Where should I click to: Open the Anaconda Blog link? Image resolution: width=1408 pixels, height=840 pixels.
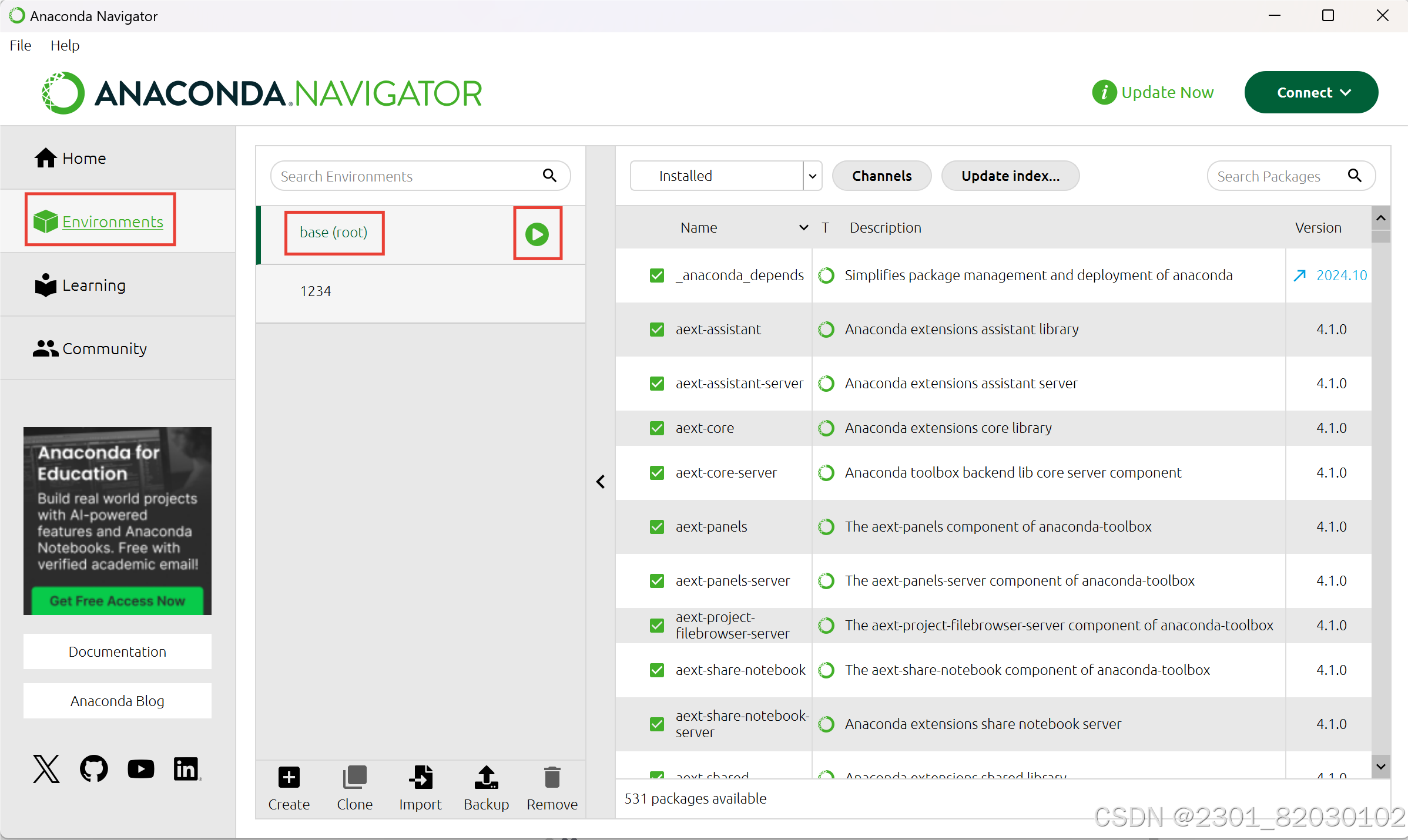click(x=118, y=701)
